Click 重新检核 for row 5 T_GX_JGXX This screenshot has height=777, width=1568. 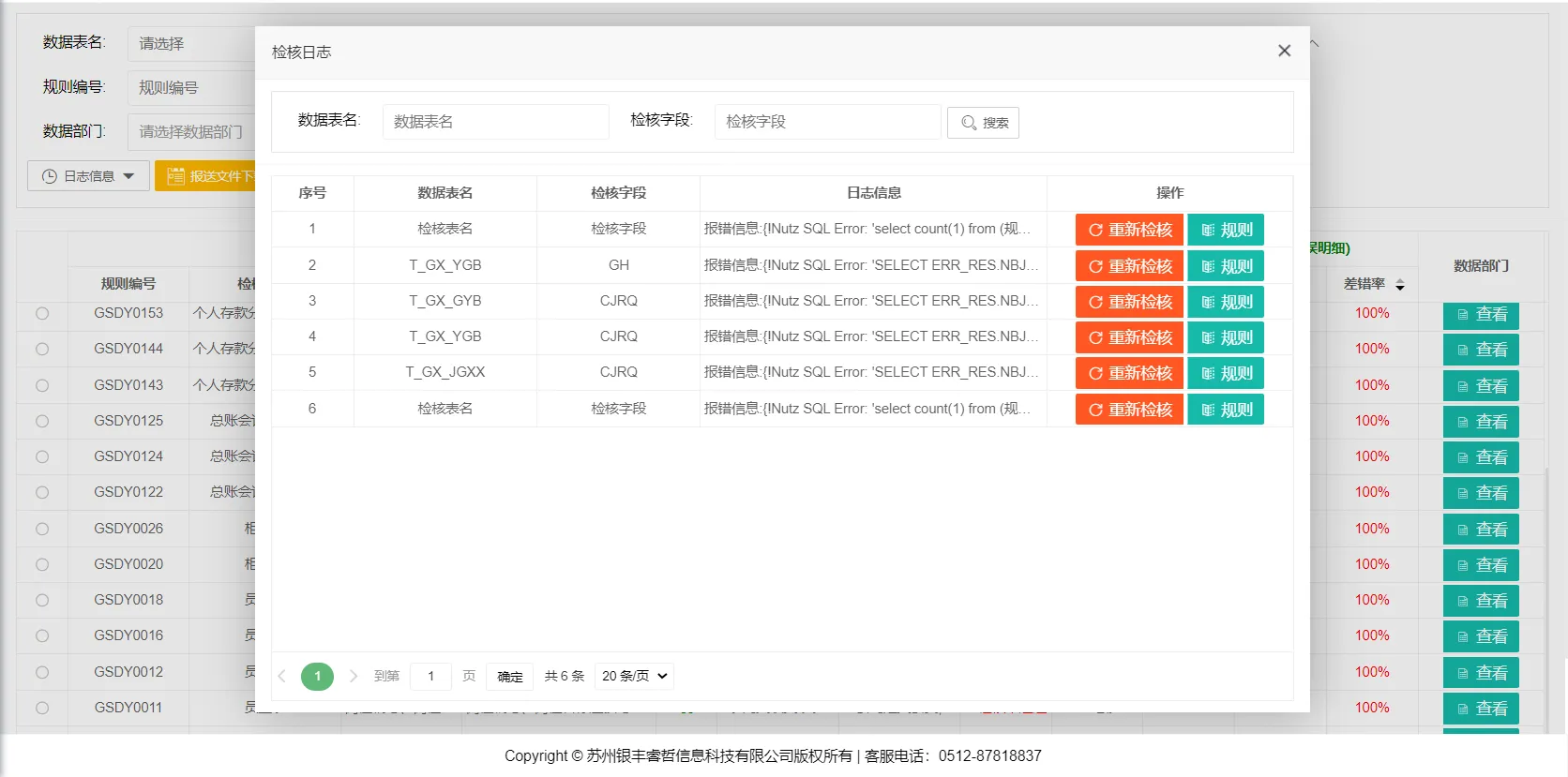pos(1129,373)
